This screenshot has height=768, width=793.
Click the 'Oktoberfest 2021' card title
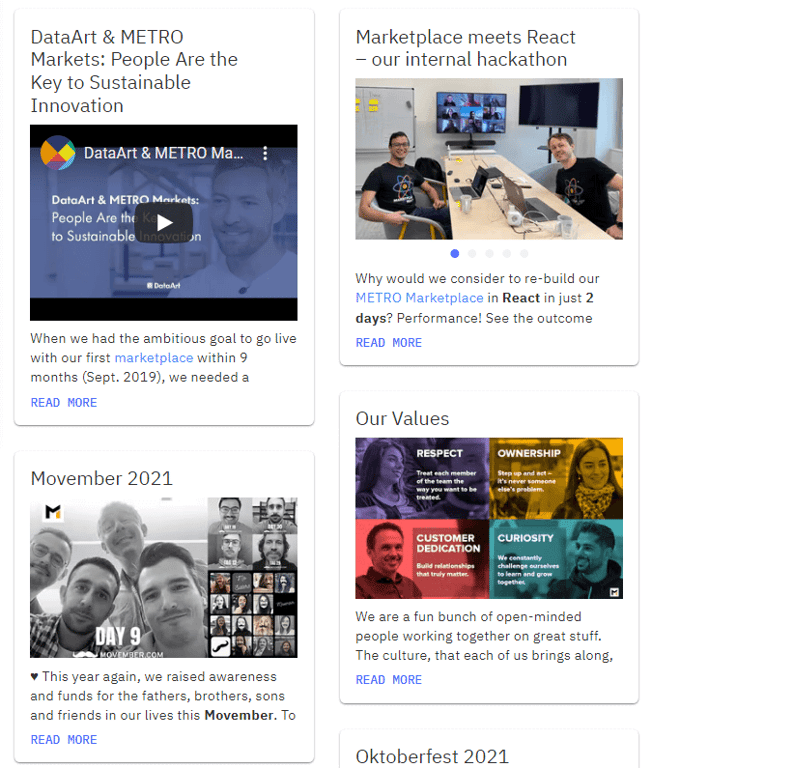pos(432,756)
